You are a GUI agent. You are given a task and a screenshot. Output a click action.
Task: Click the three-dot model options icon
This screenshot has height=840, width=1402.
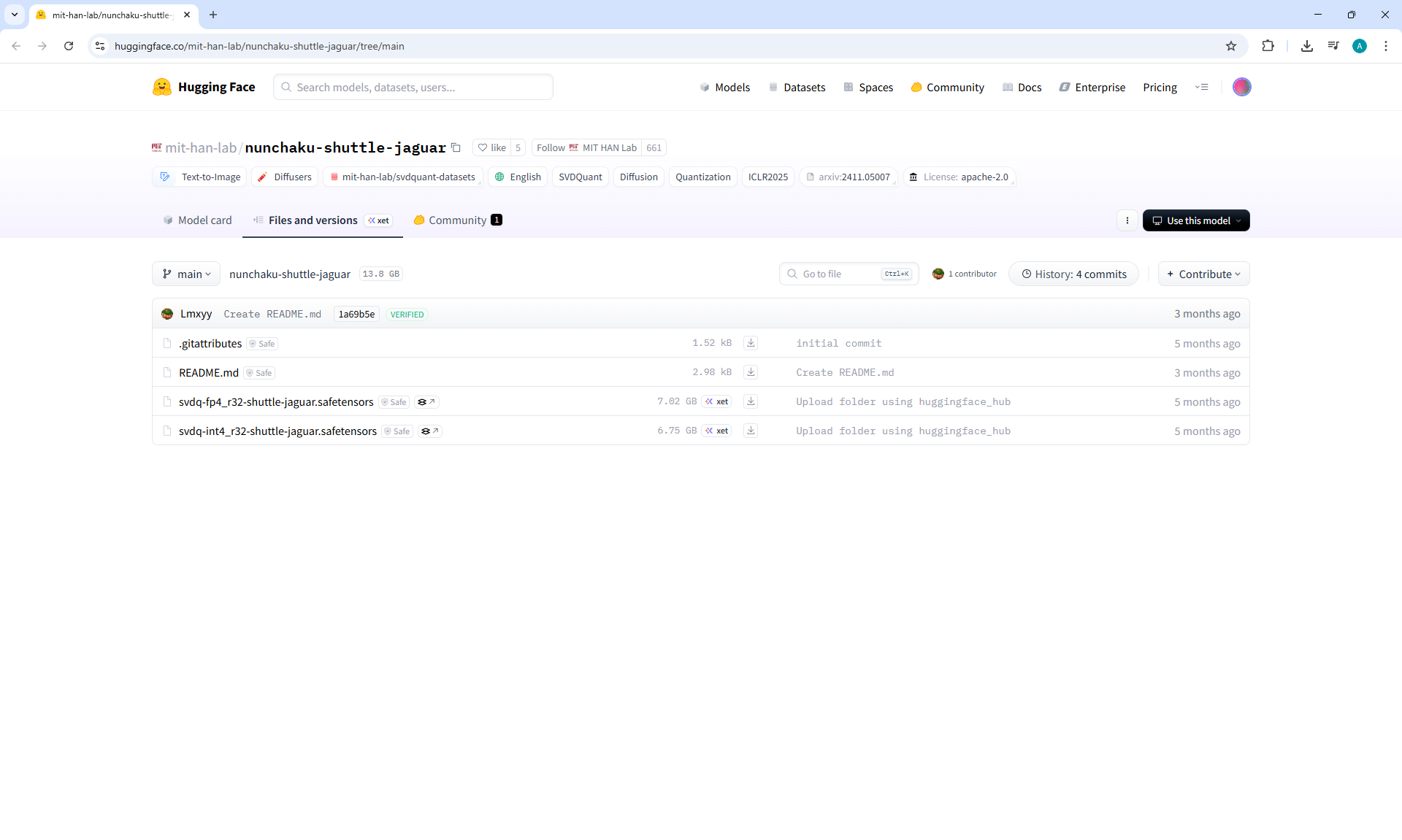(x=1127, y=220)
